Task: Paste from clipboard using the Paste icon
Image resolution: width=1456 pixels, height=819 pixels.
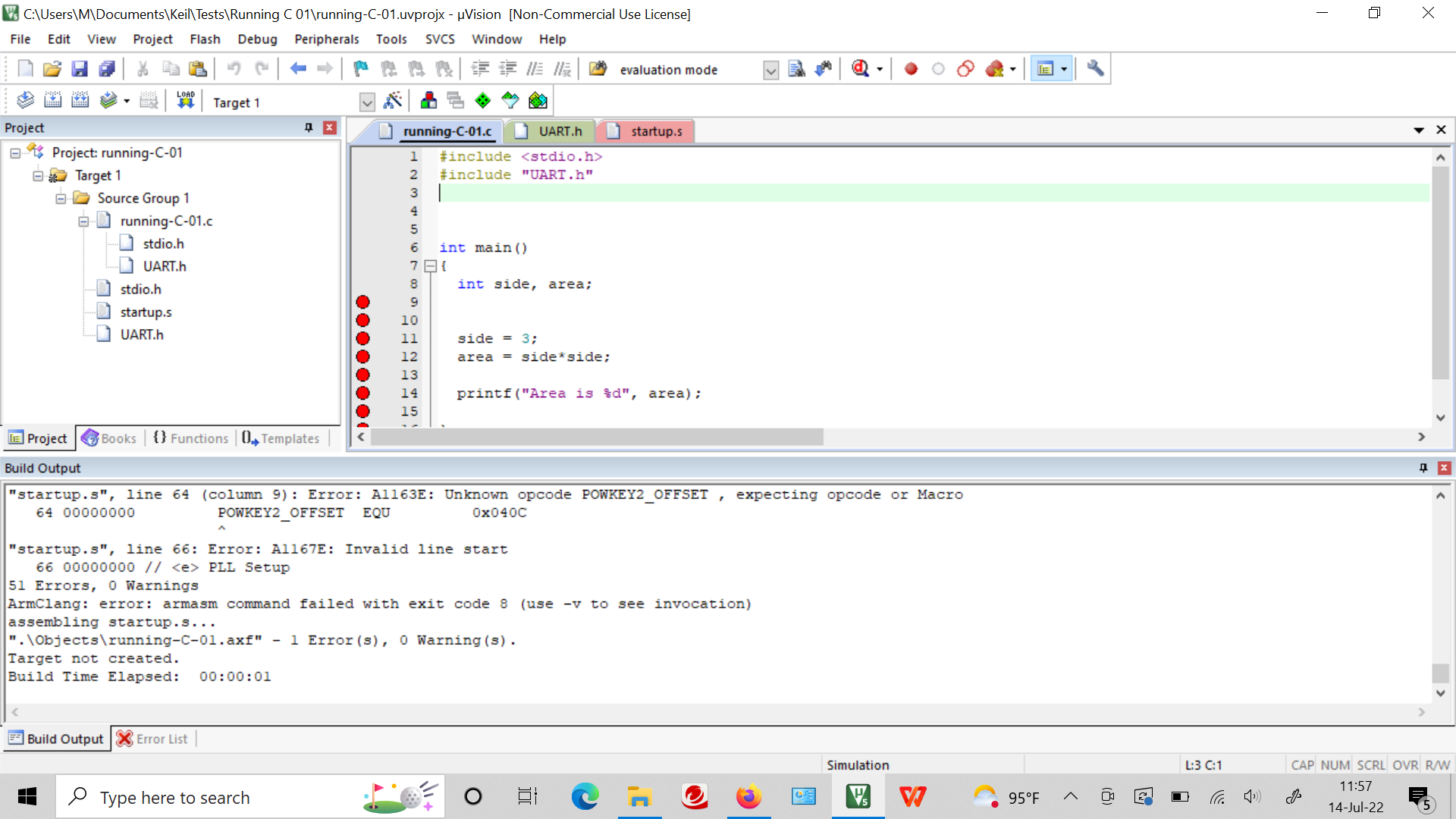Action: point(198,69)
